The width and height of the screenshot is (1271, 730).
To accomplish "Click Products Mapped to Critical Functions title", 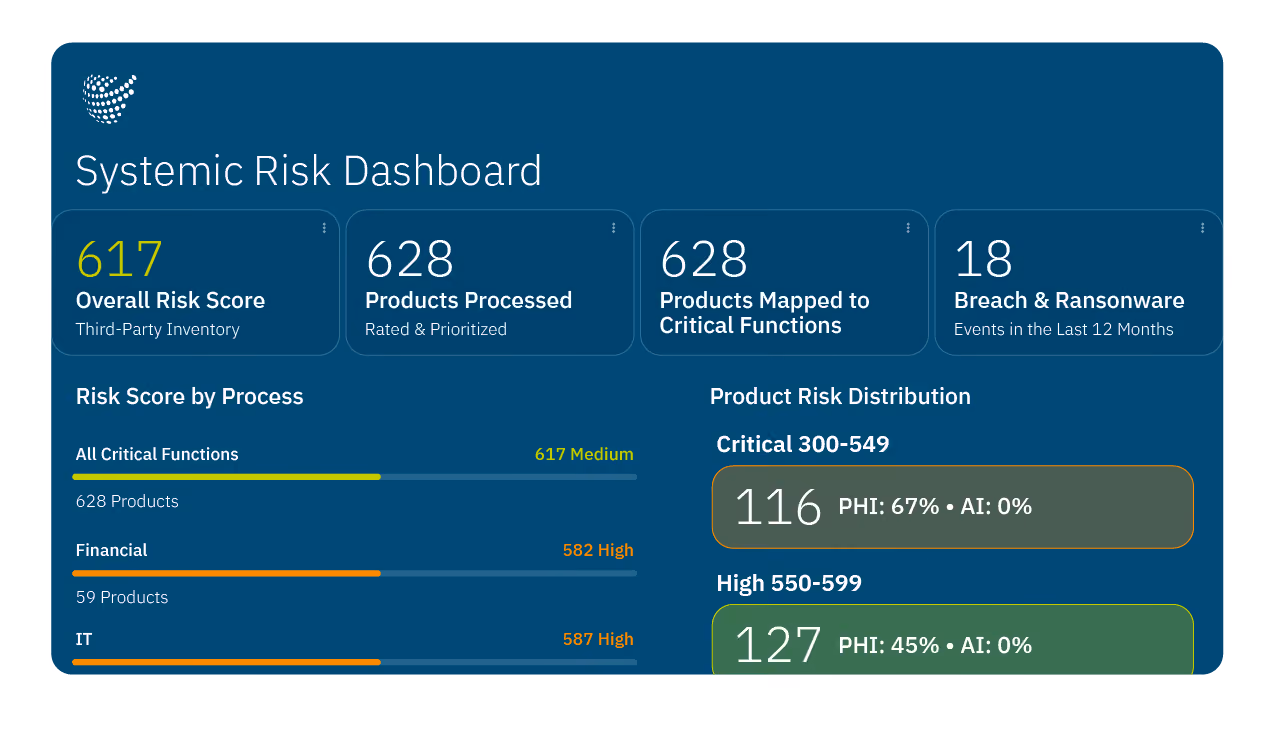I will click(x=764, y=313).
